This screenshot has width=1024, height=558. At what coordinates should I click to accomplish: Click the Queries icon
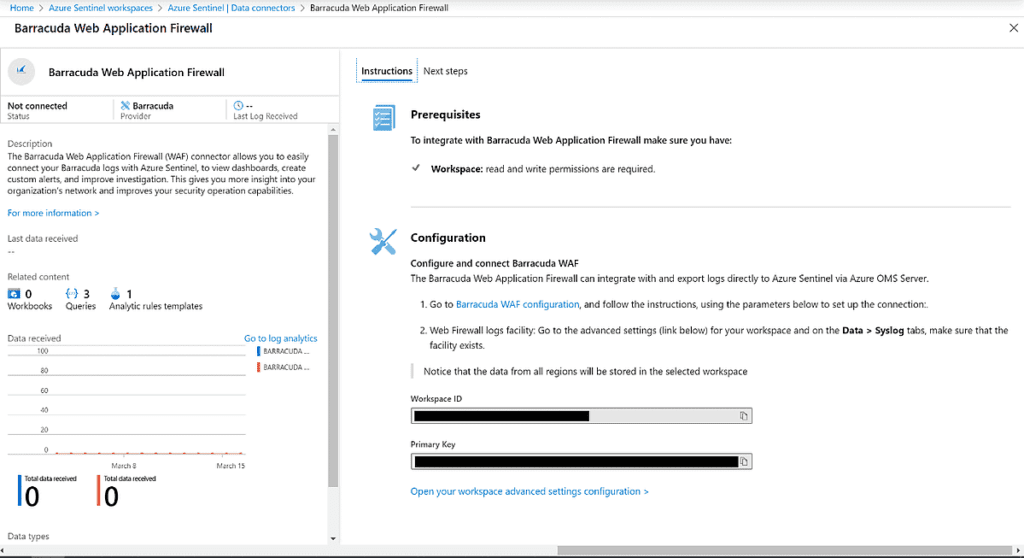(x=72, y=293)
